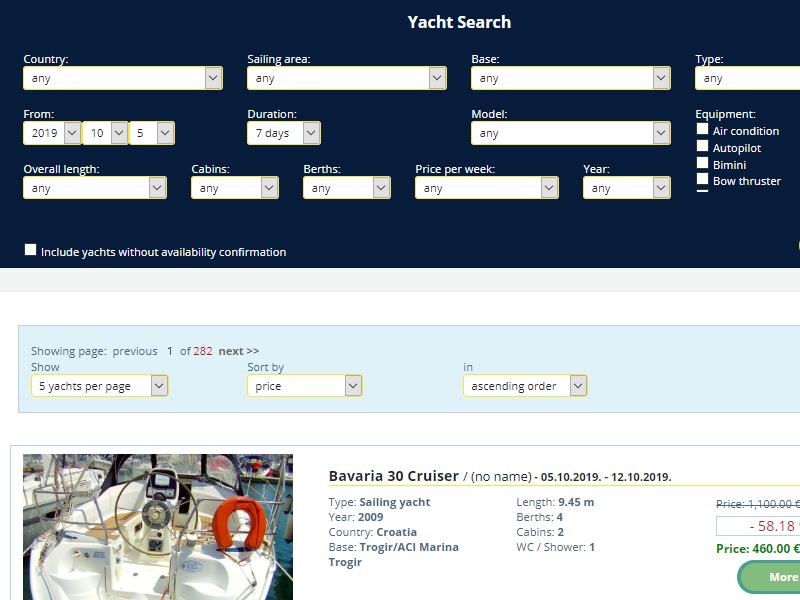800x600 pixels.
Task: Click the Yacht Search heading
Action: [459, 22]
